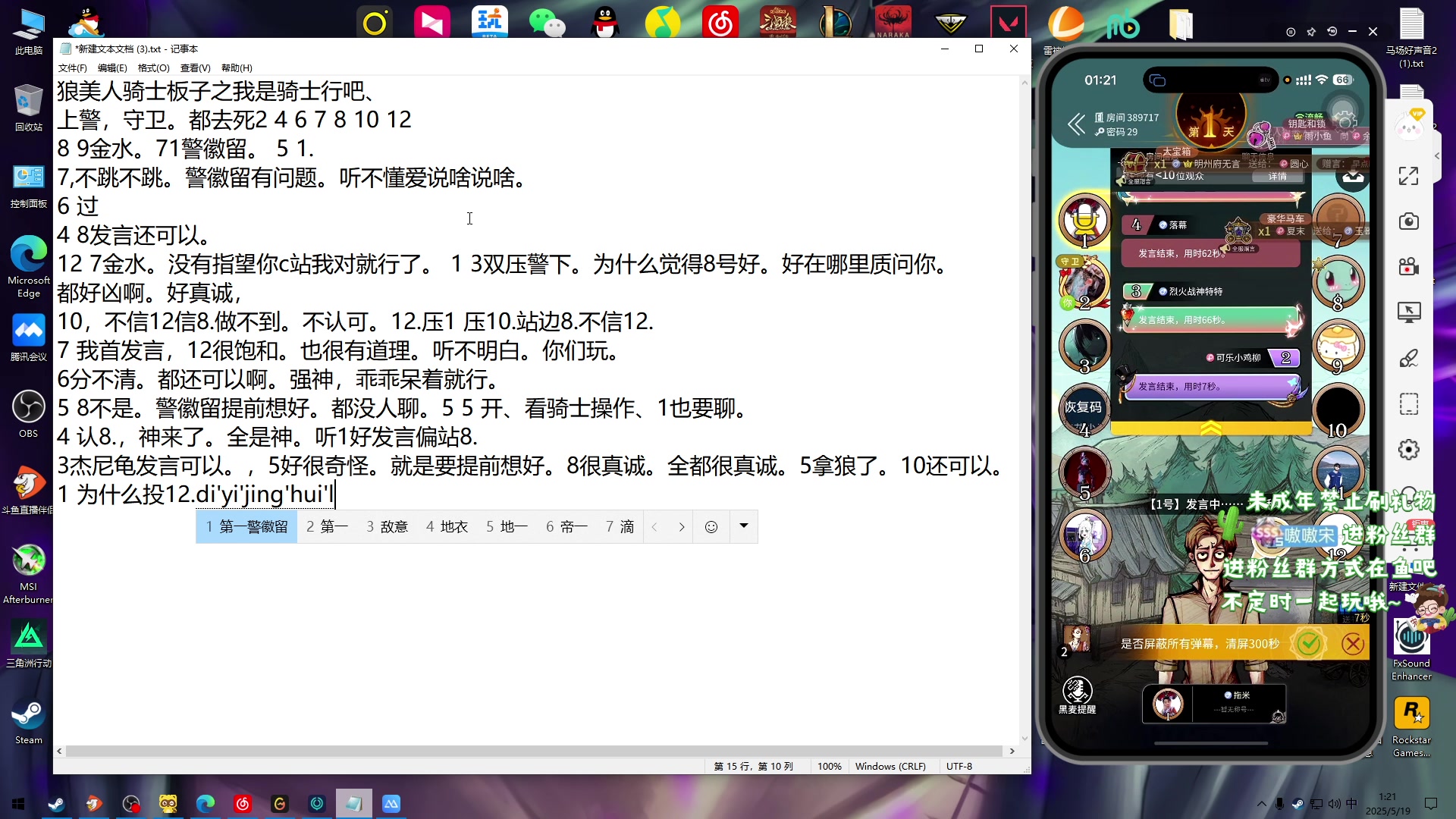Open MSI Afterburner desktop shortcut
The width and height of the screenshot is (1456, 819).
[29, 574]
